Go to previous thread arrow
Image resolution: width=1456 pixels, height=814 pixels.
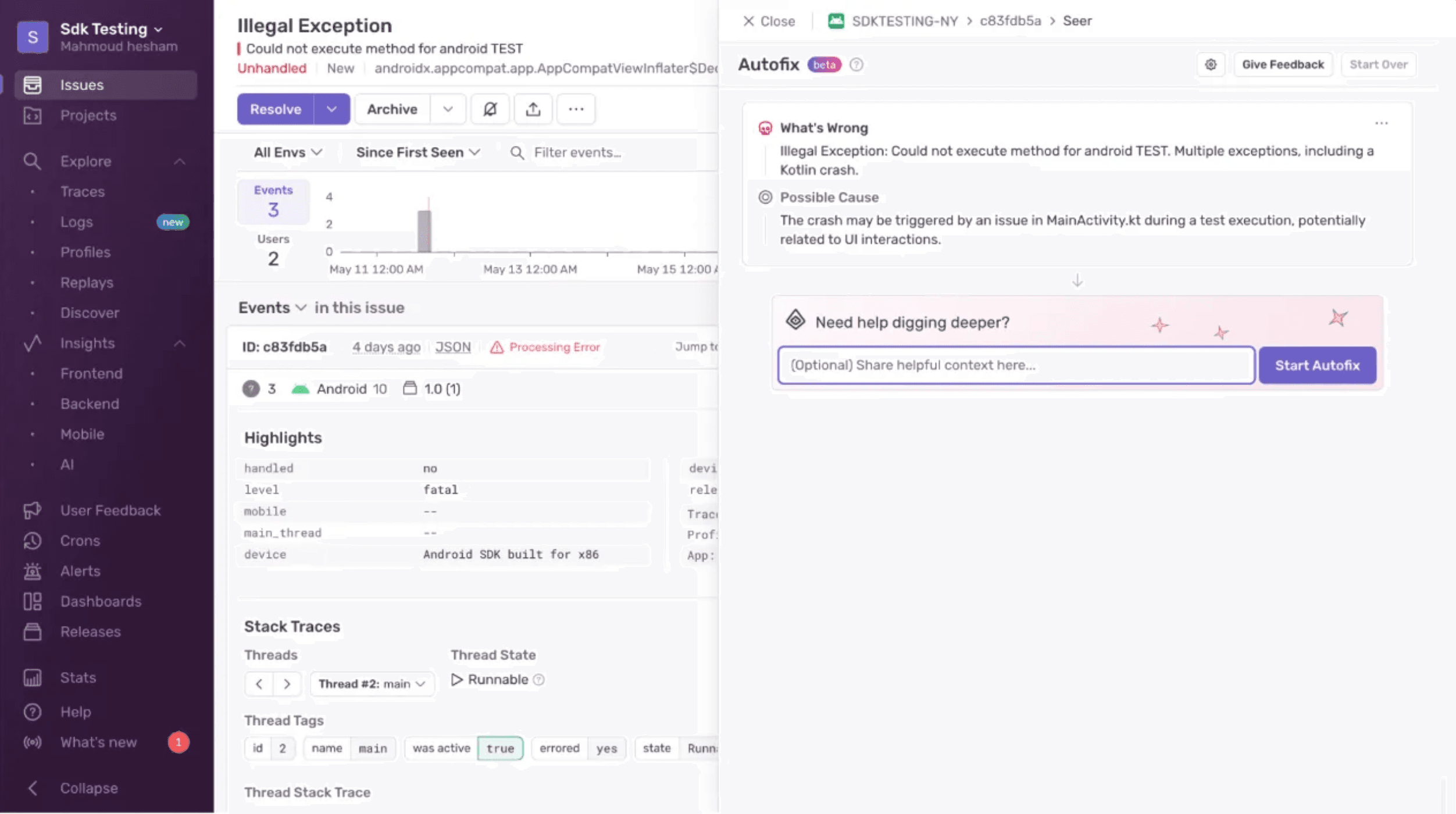259,683
